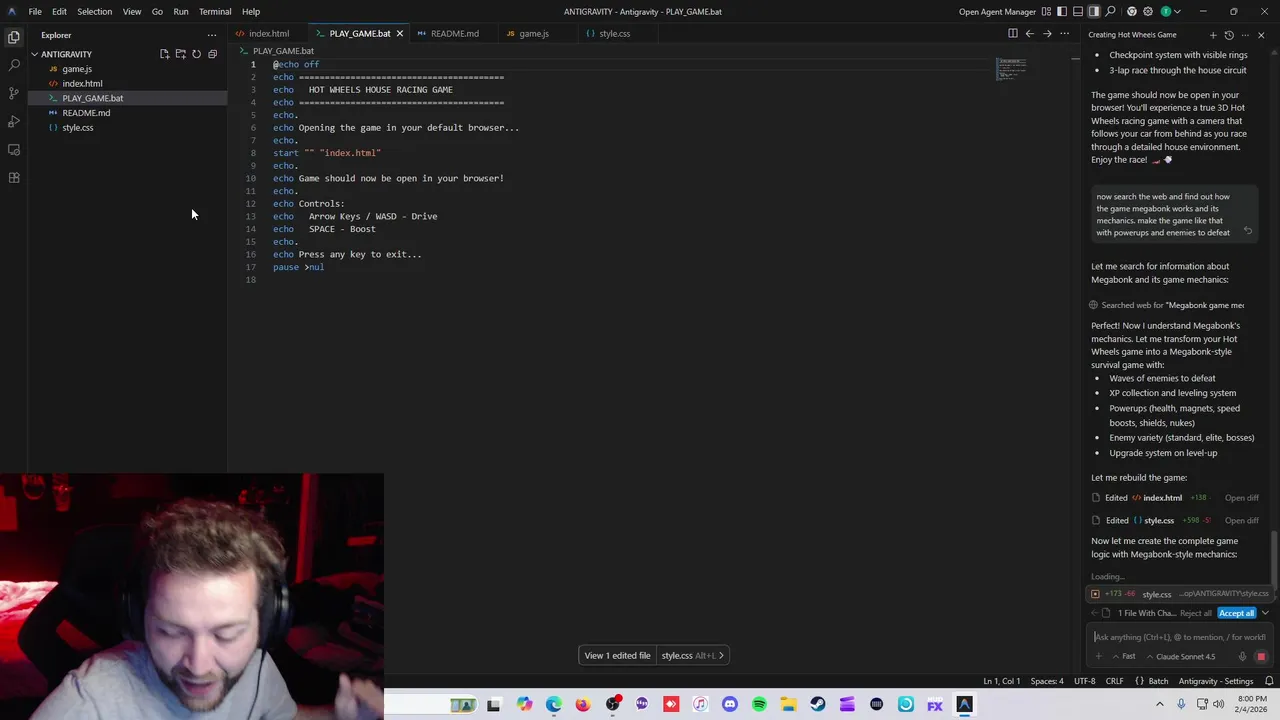This screenshot has height=720, width=1280.
Task: Toggle bottom panel visibility
Action: 1078,11
